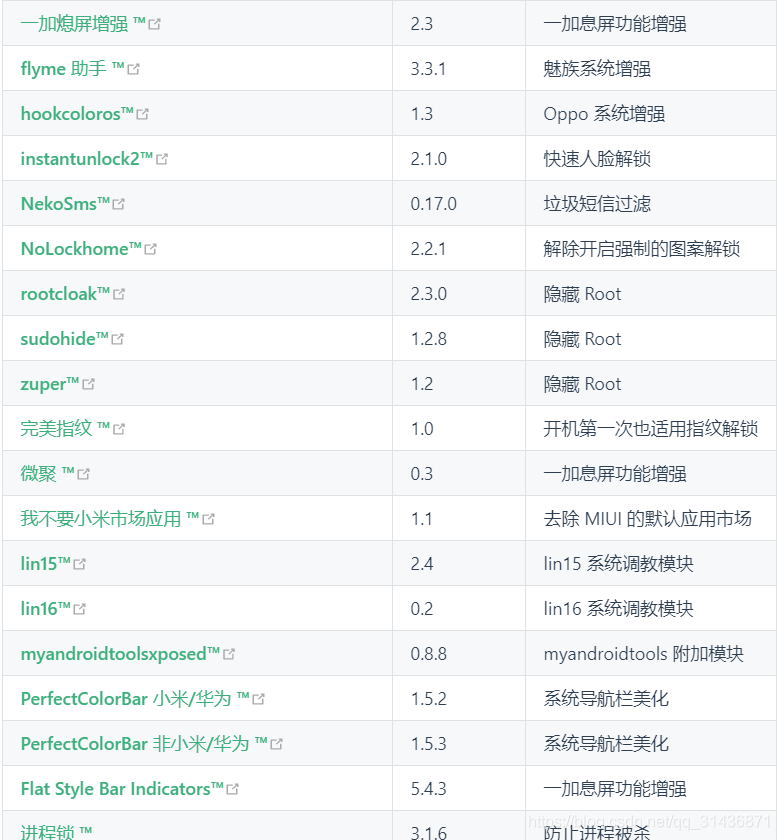This screenshot has width=779, height=840.
Task: Click external-link icon beside rootcloak
Action: point(119,294)
